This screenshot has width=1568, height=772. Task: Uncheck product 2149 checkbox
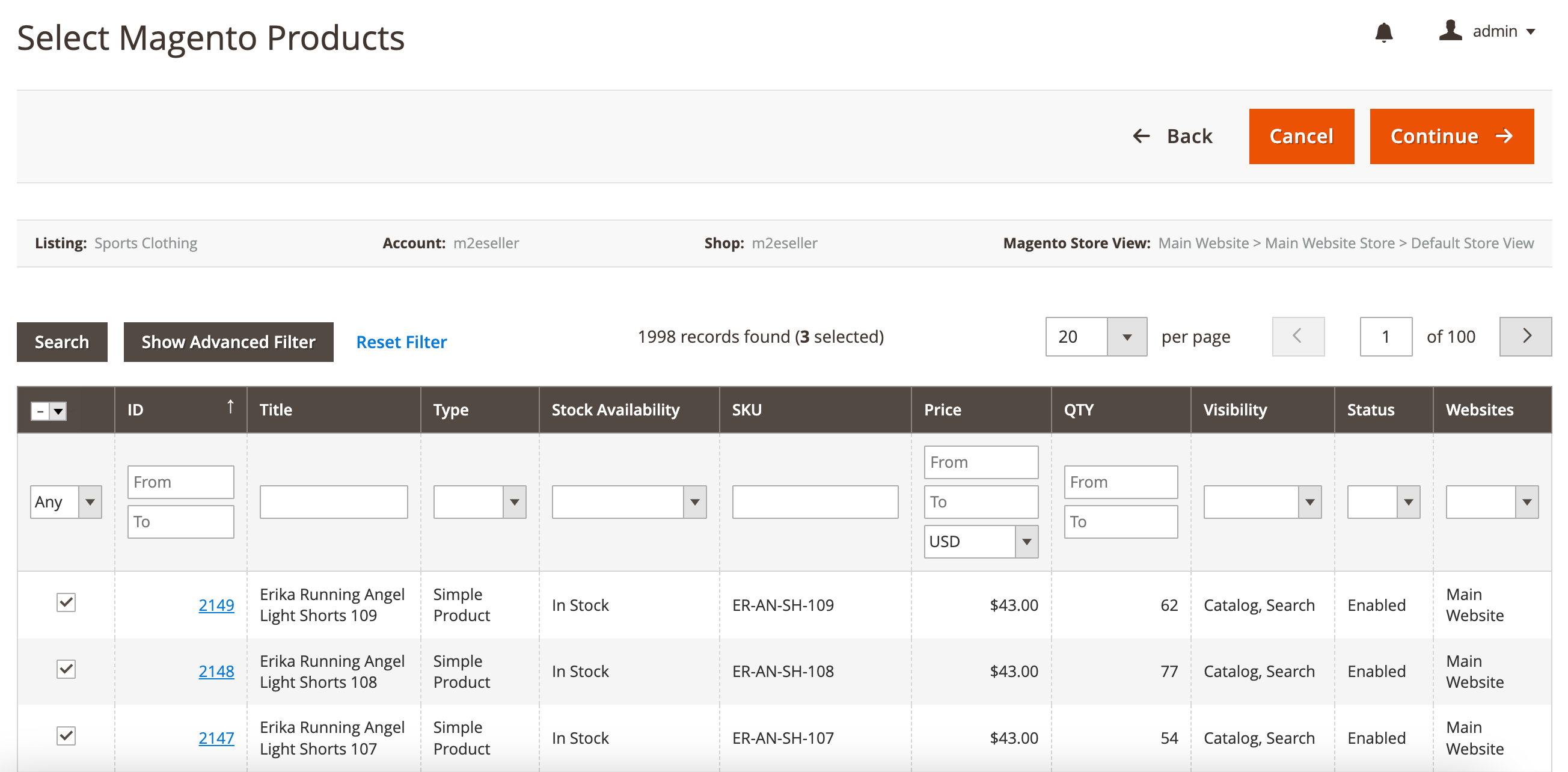[x=66, y=602]
